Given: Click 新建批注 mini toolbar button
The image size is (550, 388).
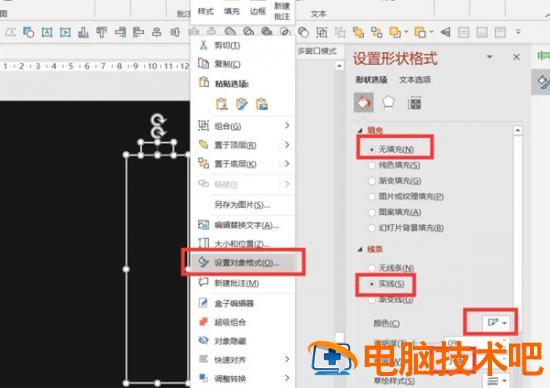Looking at the screenshot, I should [282, 11].
